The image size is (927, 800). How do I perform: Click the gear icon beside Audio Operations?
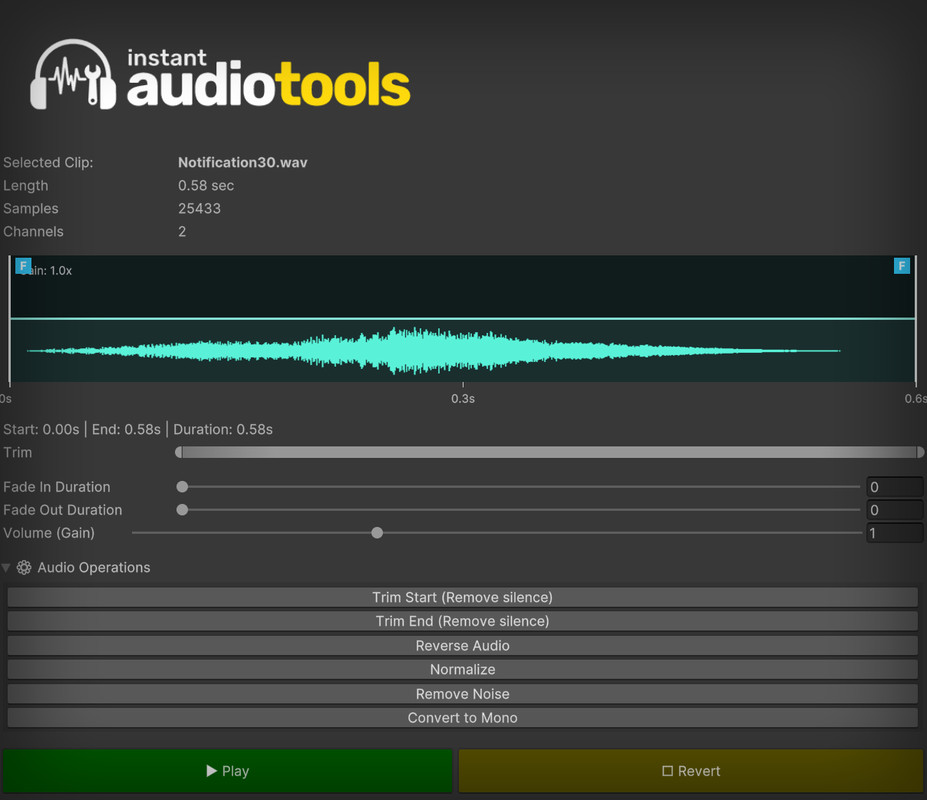23,567
